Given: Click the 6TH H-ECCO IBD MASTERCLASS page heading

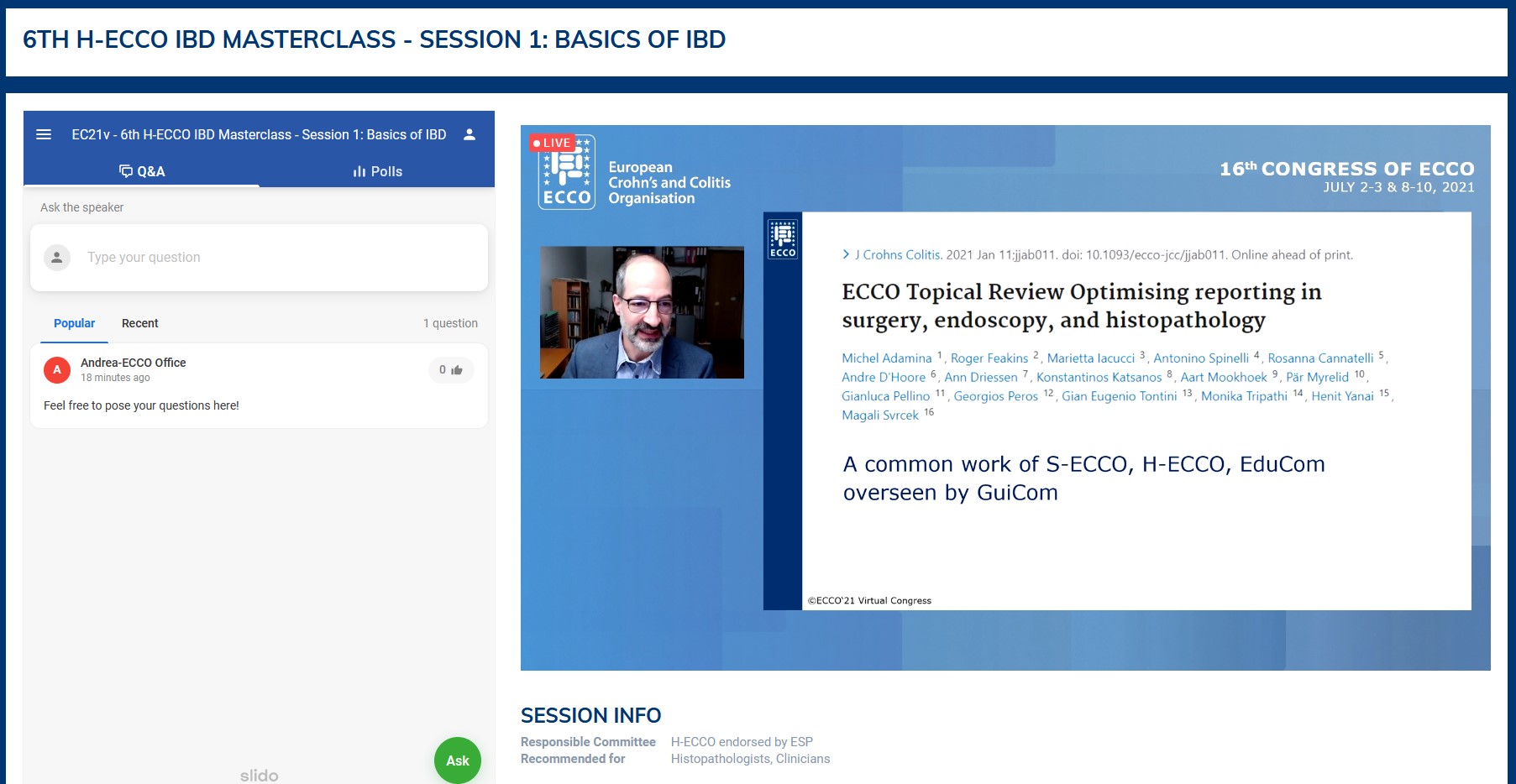Looking at the screenshot, I should pos(375,39).
